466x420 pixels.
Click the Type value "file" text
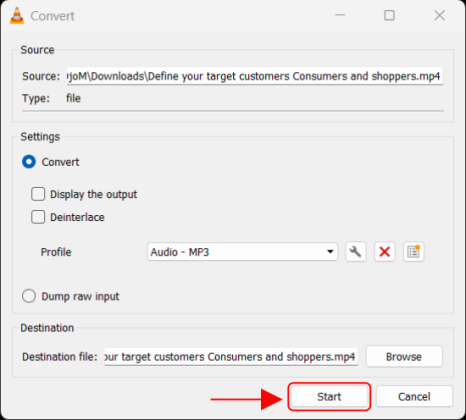click(73, 98)
